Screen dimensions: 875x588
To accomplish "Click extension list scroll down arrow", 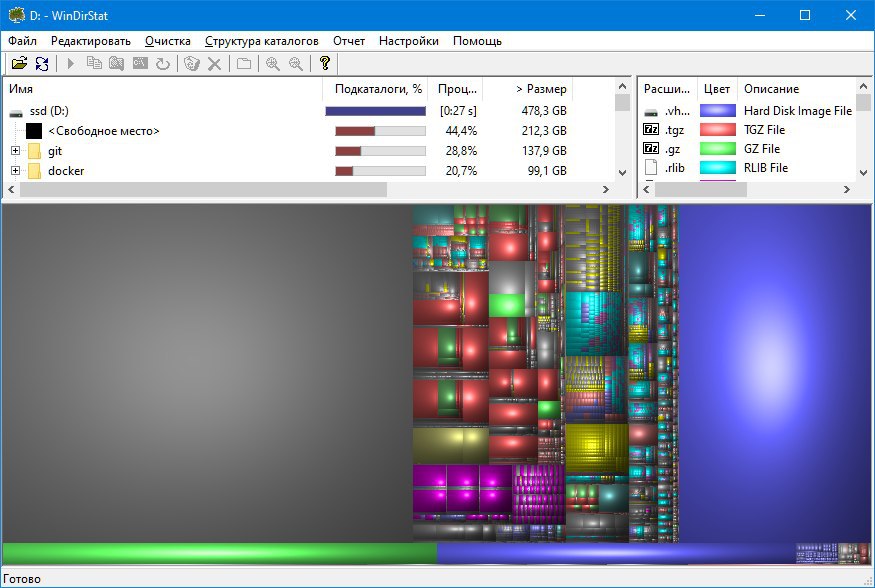I will [863, 173].
